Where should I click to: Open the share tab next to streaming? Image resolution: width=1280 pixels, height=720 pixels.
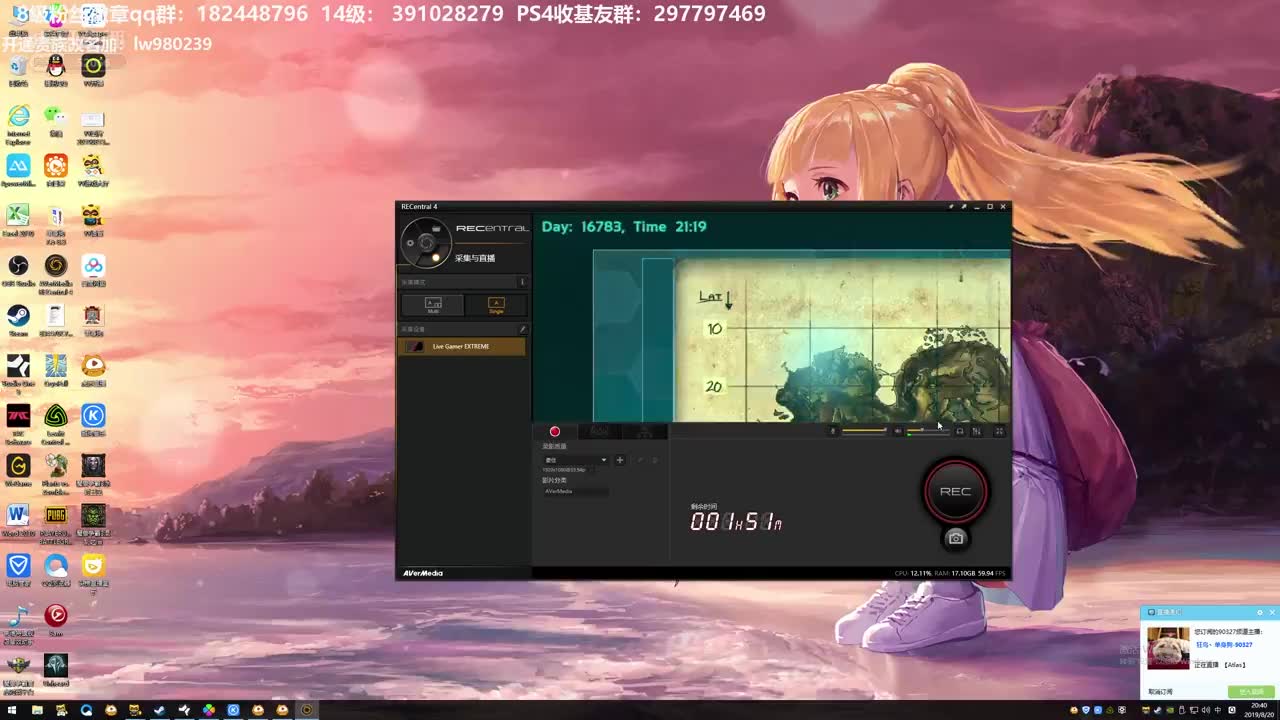click(645, 431)
